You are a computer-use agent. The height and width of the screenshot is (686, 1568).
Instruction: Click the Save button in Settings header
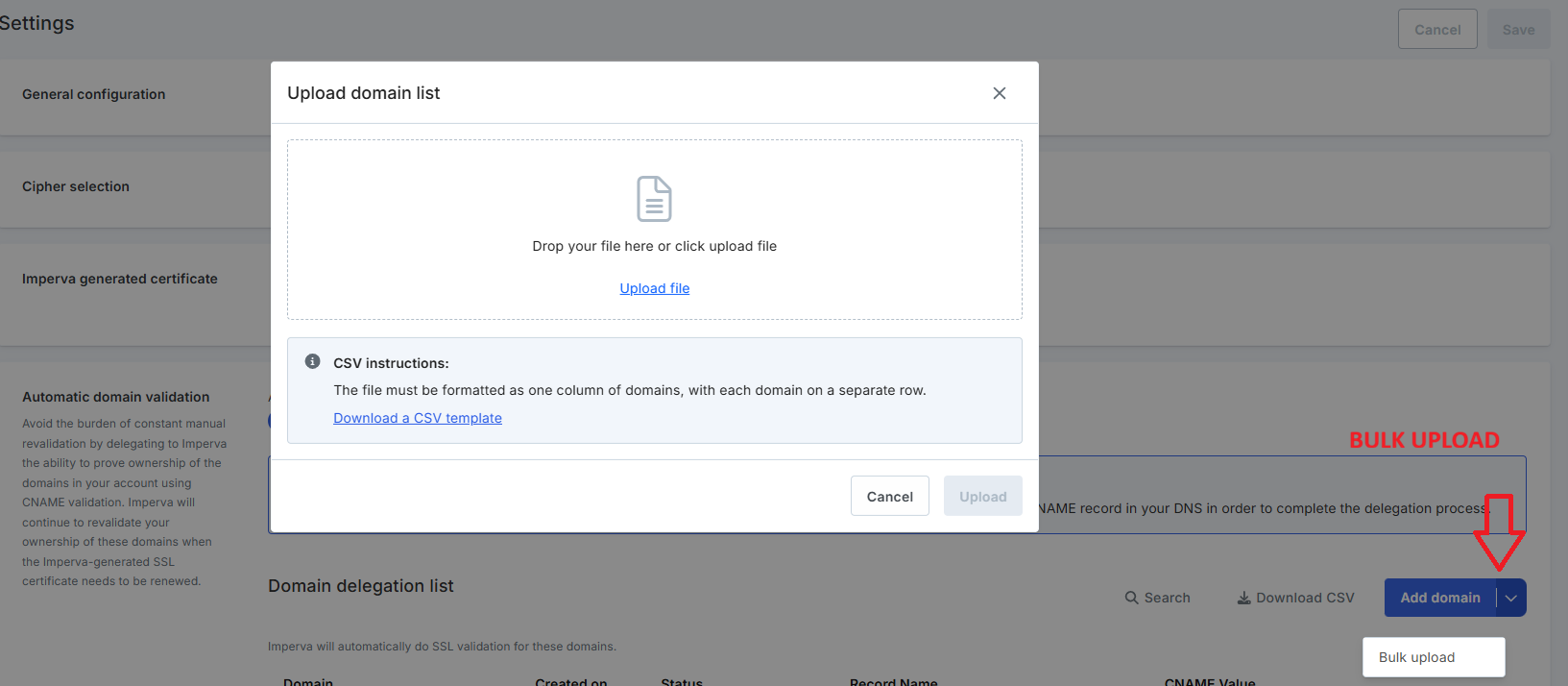pyautogui.click(x=1518, y=30)
